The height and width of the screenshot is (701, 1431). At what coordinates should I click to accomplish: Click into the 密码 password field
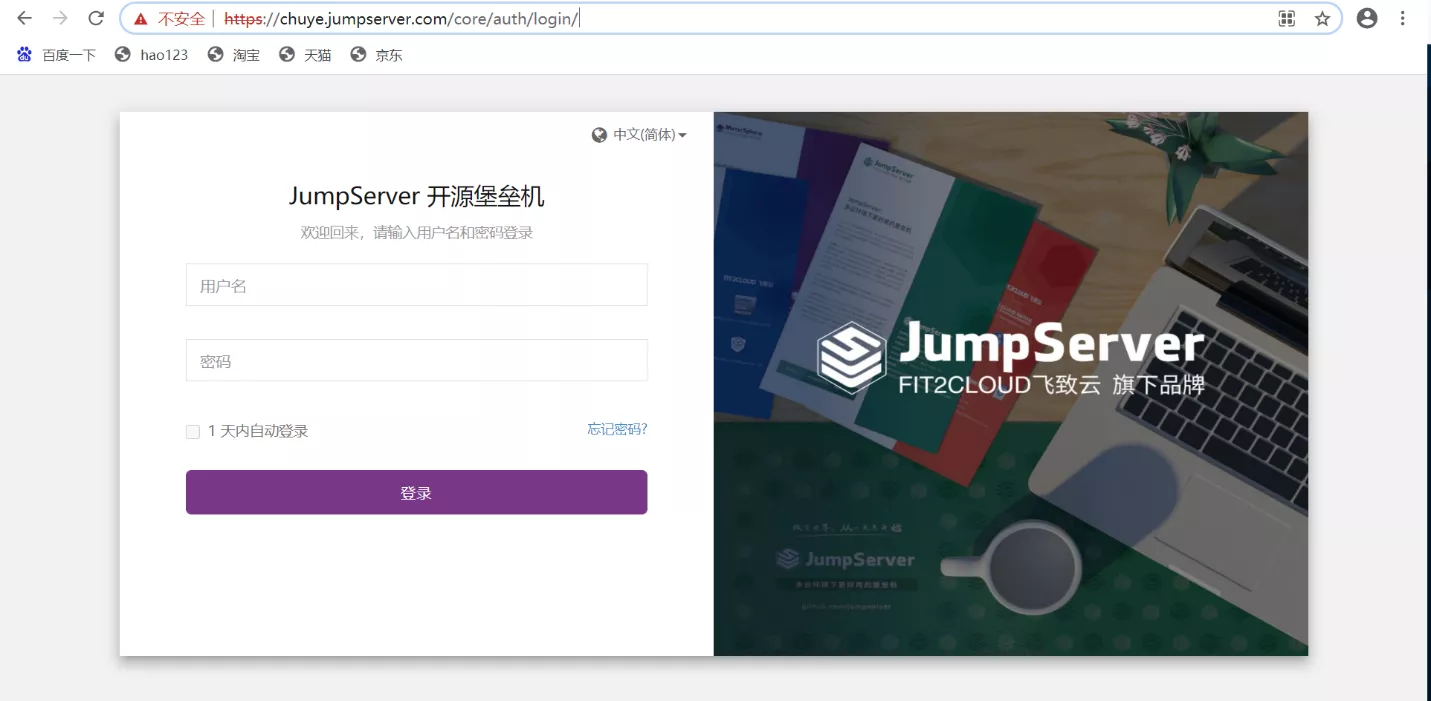pos(416,360)
